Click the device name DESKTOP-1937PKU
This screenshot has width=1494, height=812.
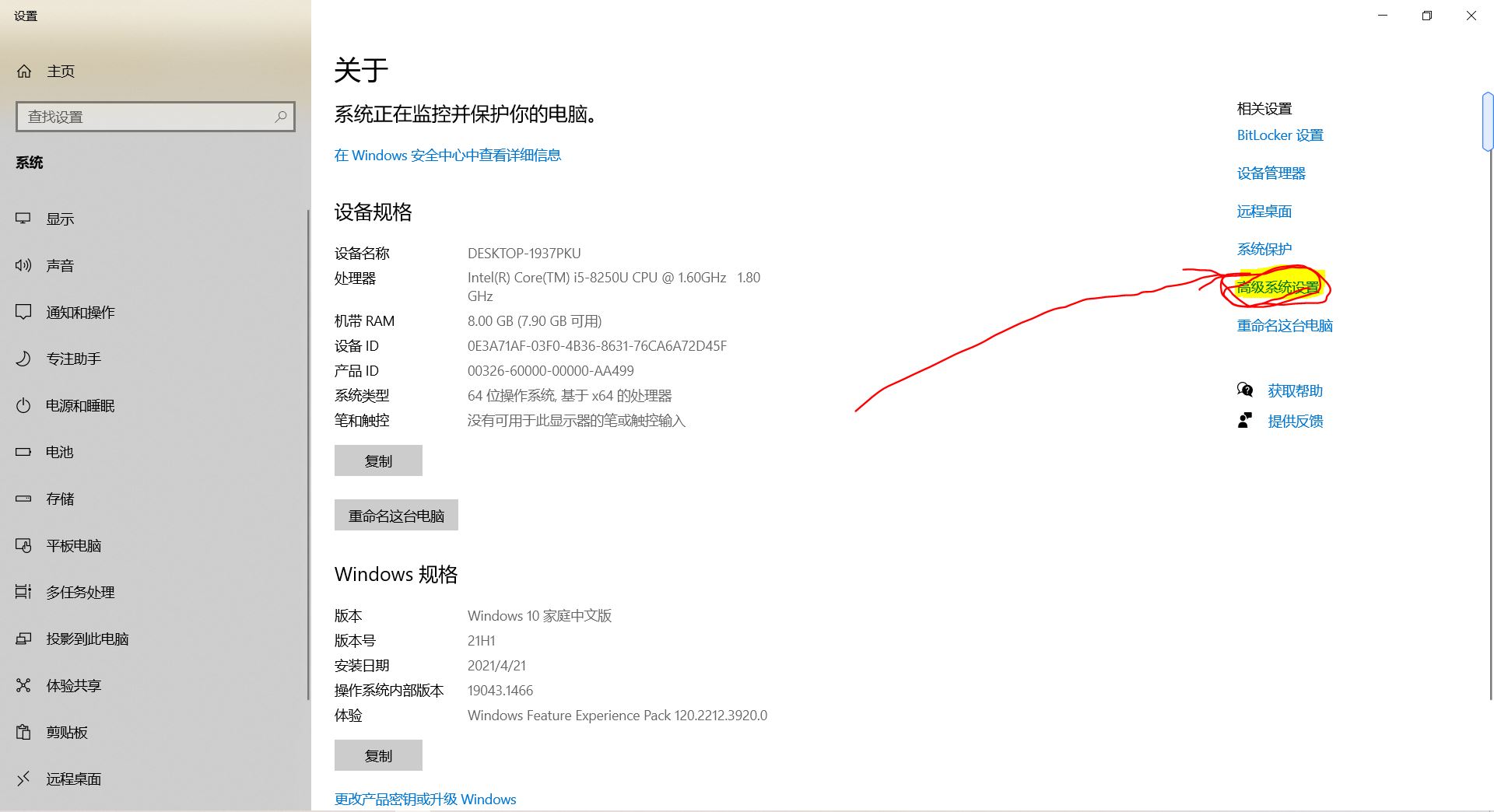click(x=524, y=254)
